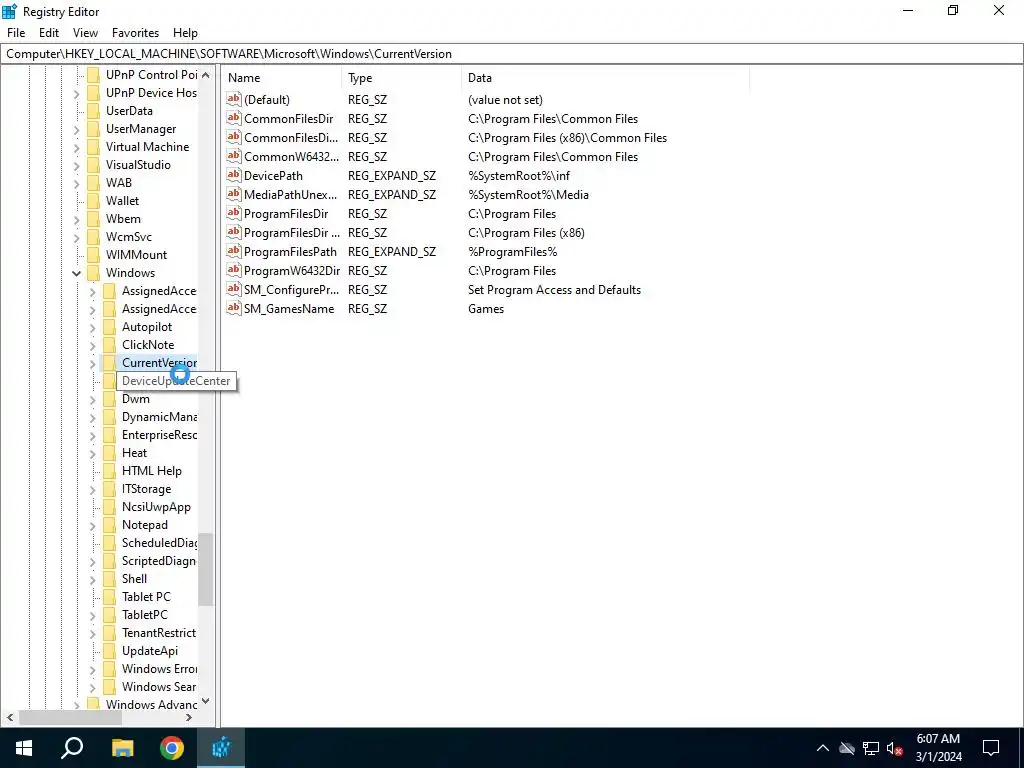Open the File menu
1024x768 pixels.
pyautogui.click(x=16, y=33)
